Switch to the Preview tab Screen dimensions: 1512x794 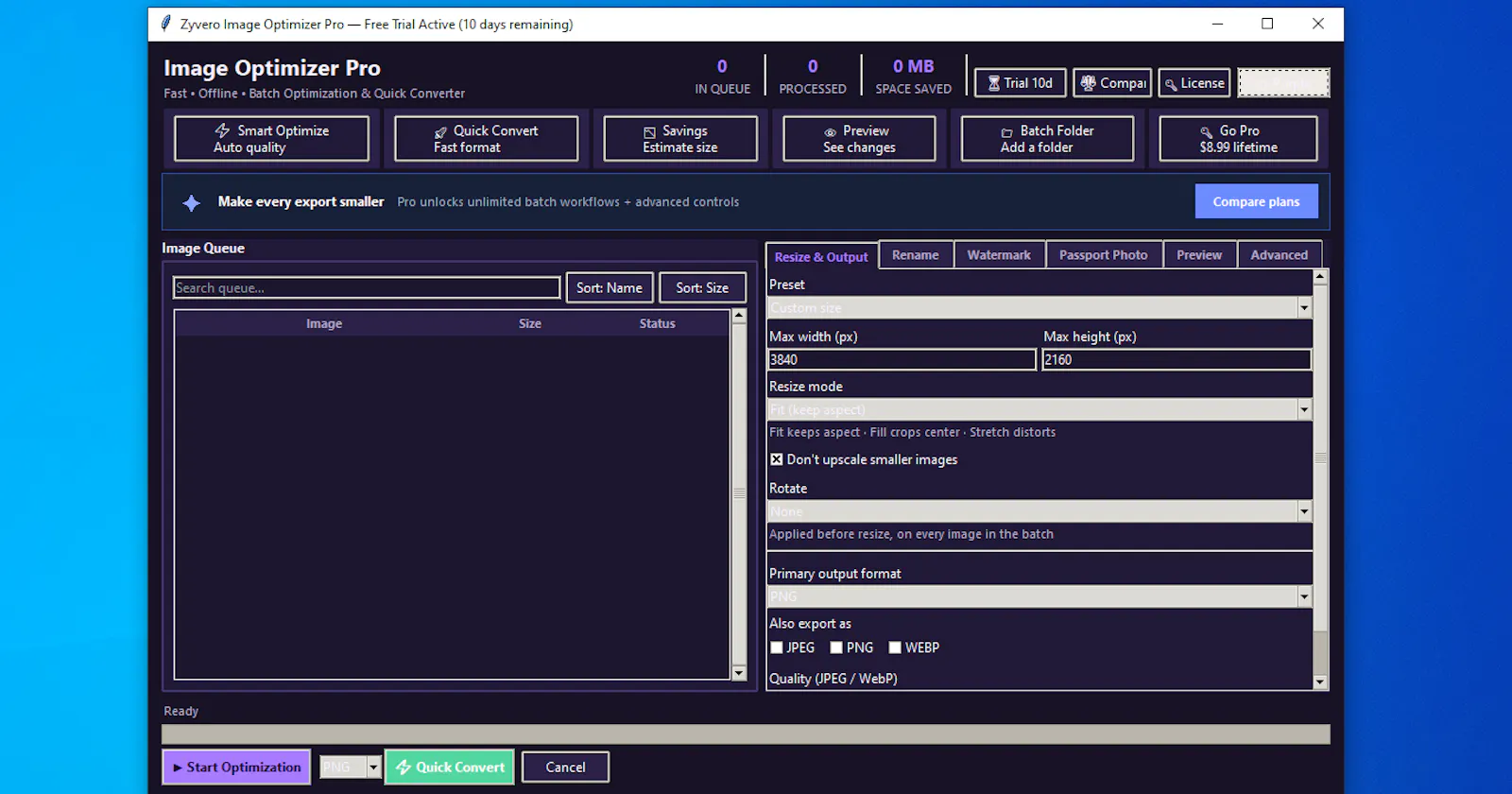point(1199,255)
